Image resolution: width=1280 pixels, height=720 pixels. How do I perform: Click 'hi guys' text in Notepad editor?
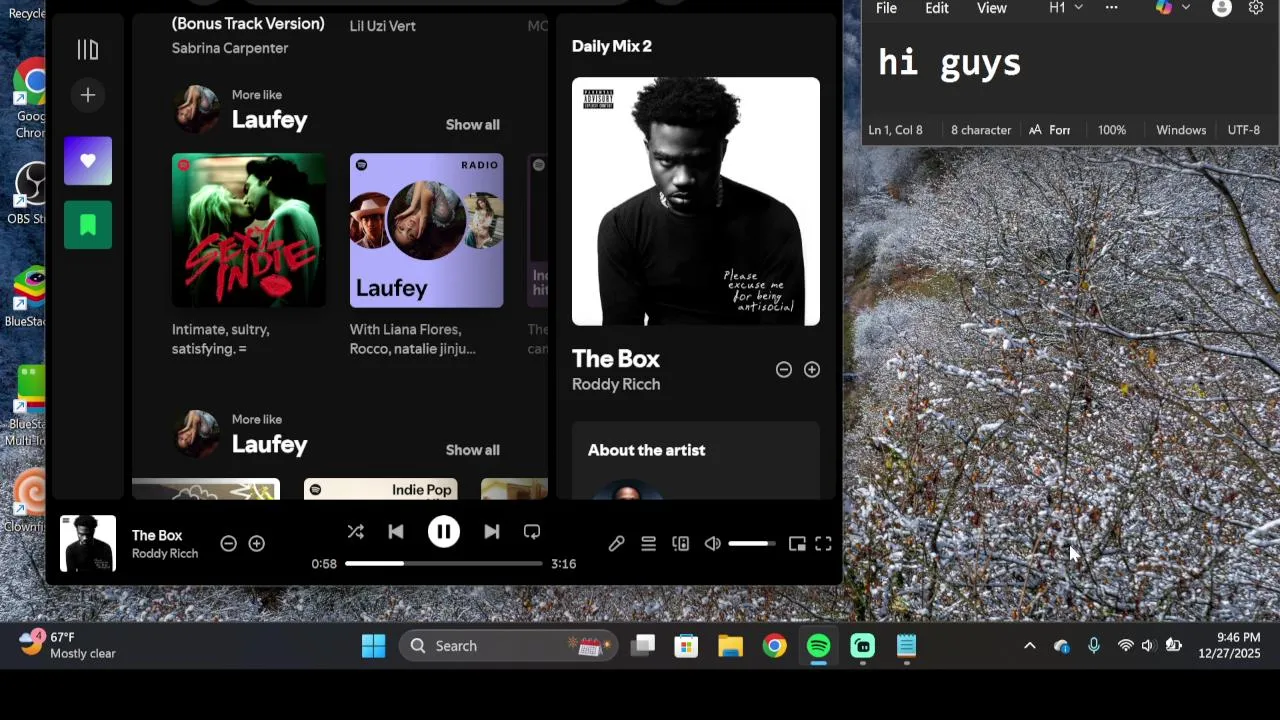pos(950,63)
